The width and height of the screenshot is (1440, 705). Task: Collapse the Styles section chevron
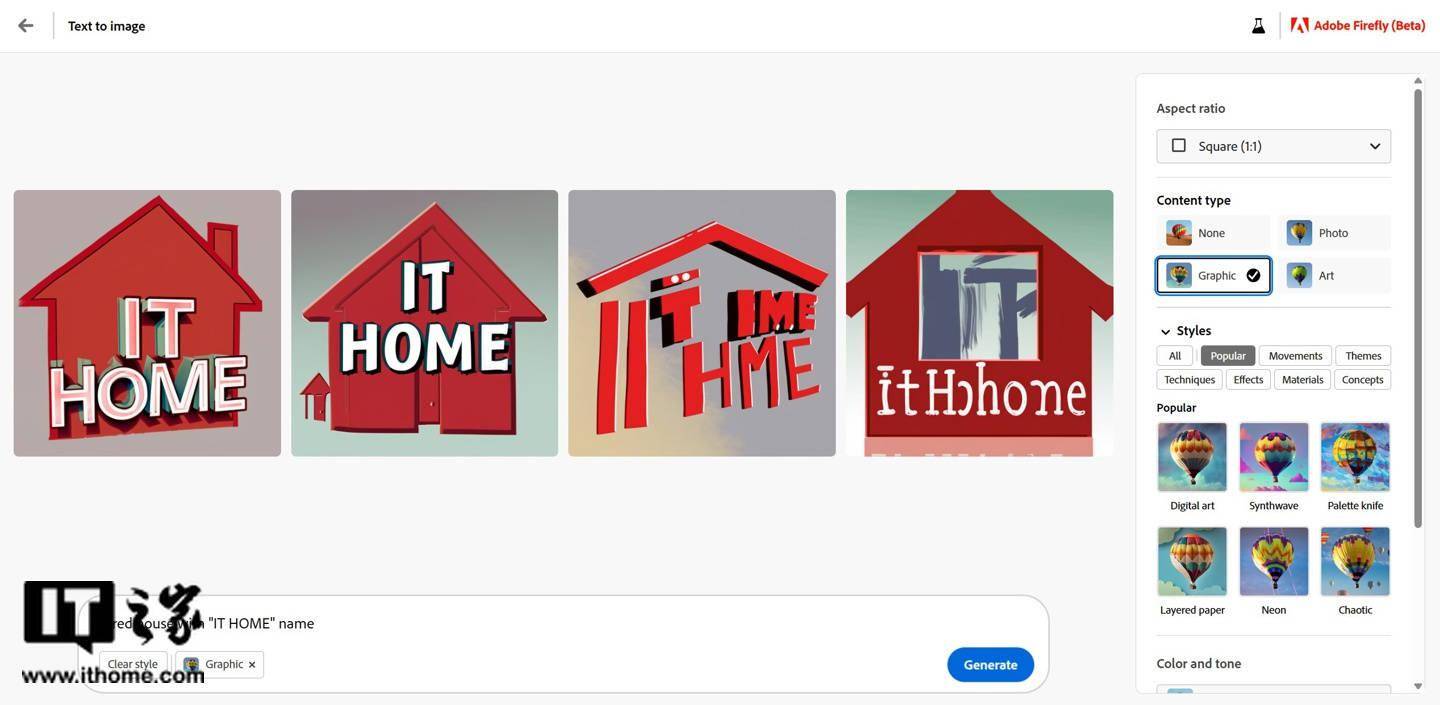coord(1165,331)
